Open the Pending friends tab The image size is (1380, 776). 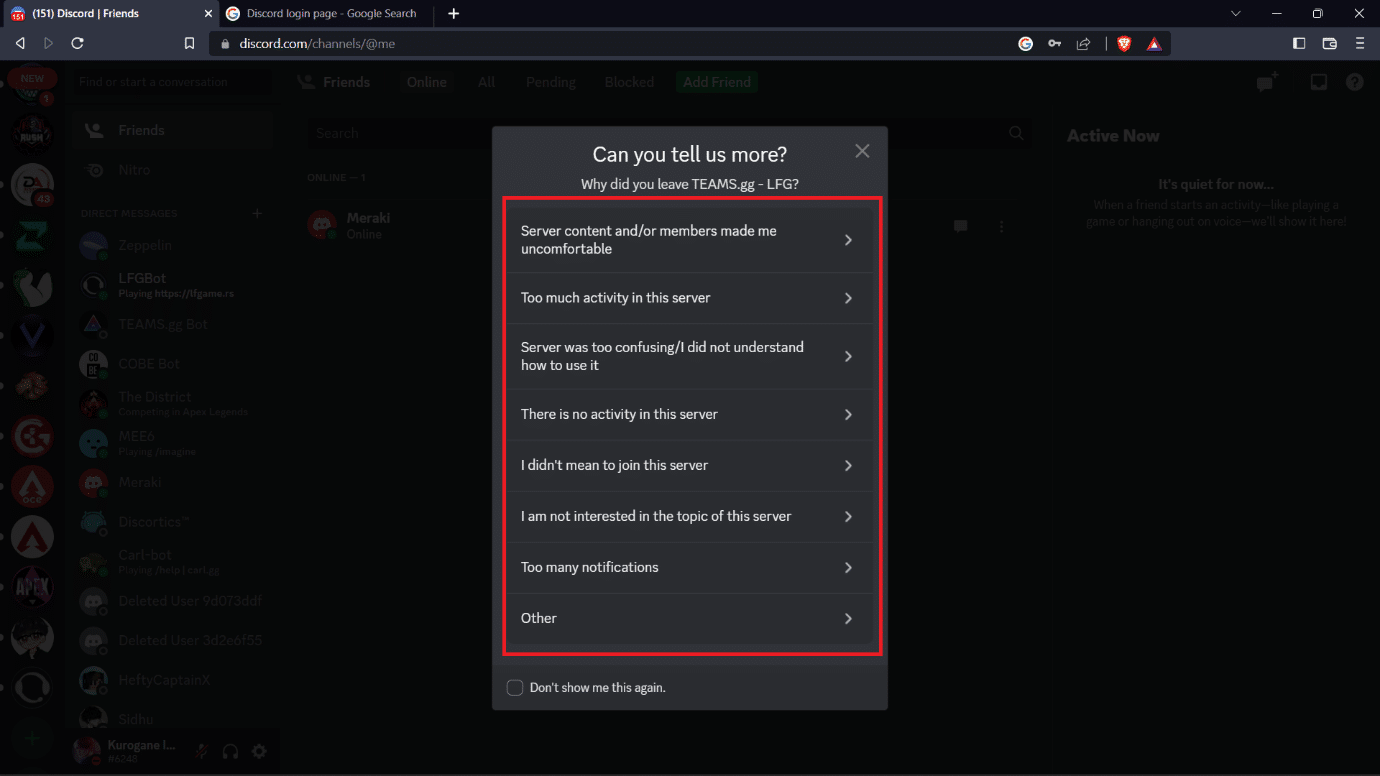click(x=551, y=82)
